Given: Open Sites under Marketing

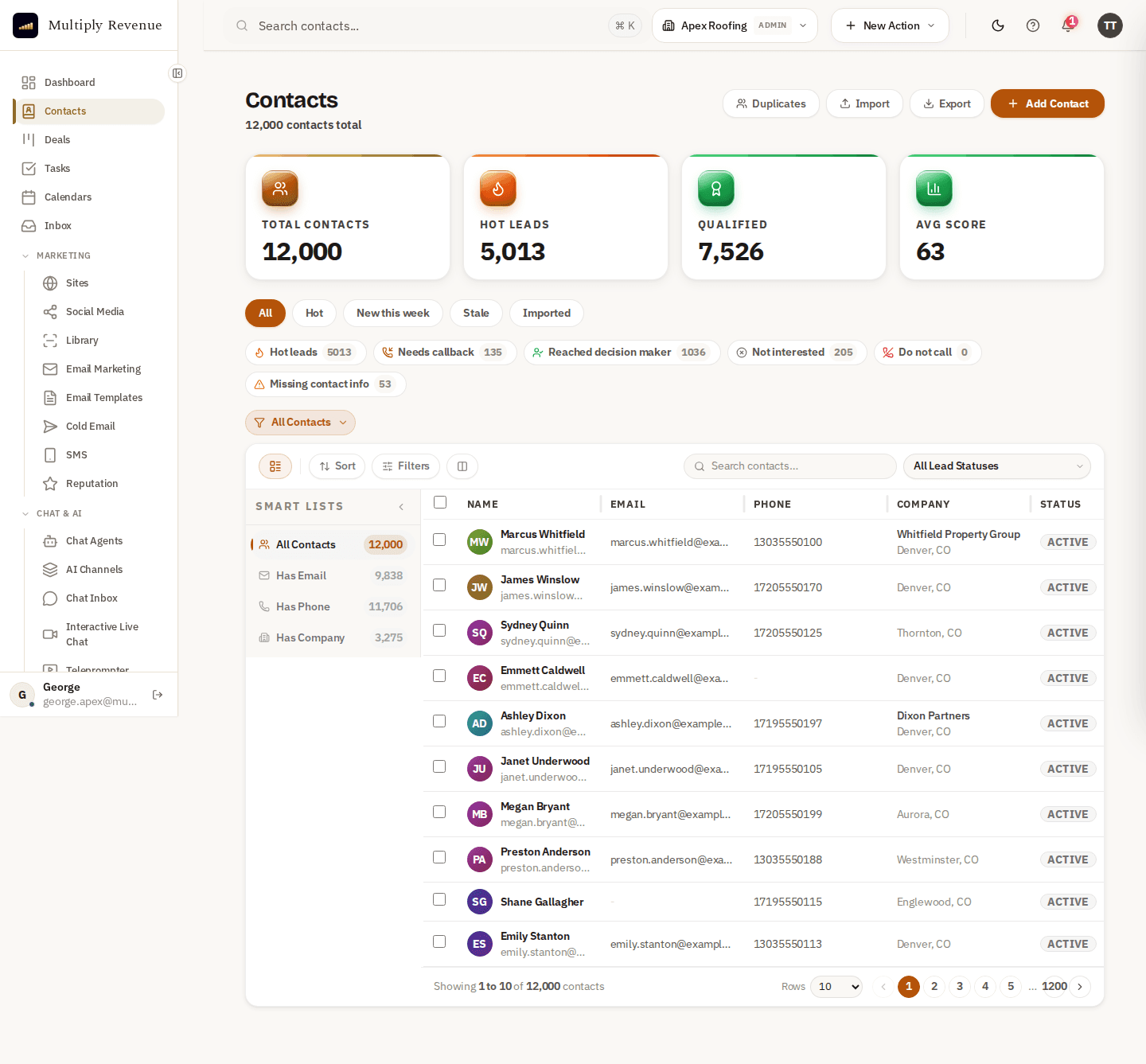Looking at the screenshot, I should [x=99, y=283].
